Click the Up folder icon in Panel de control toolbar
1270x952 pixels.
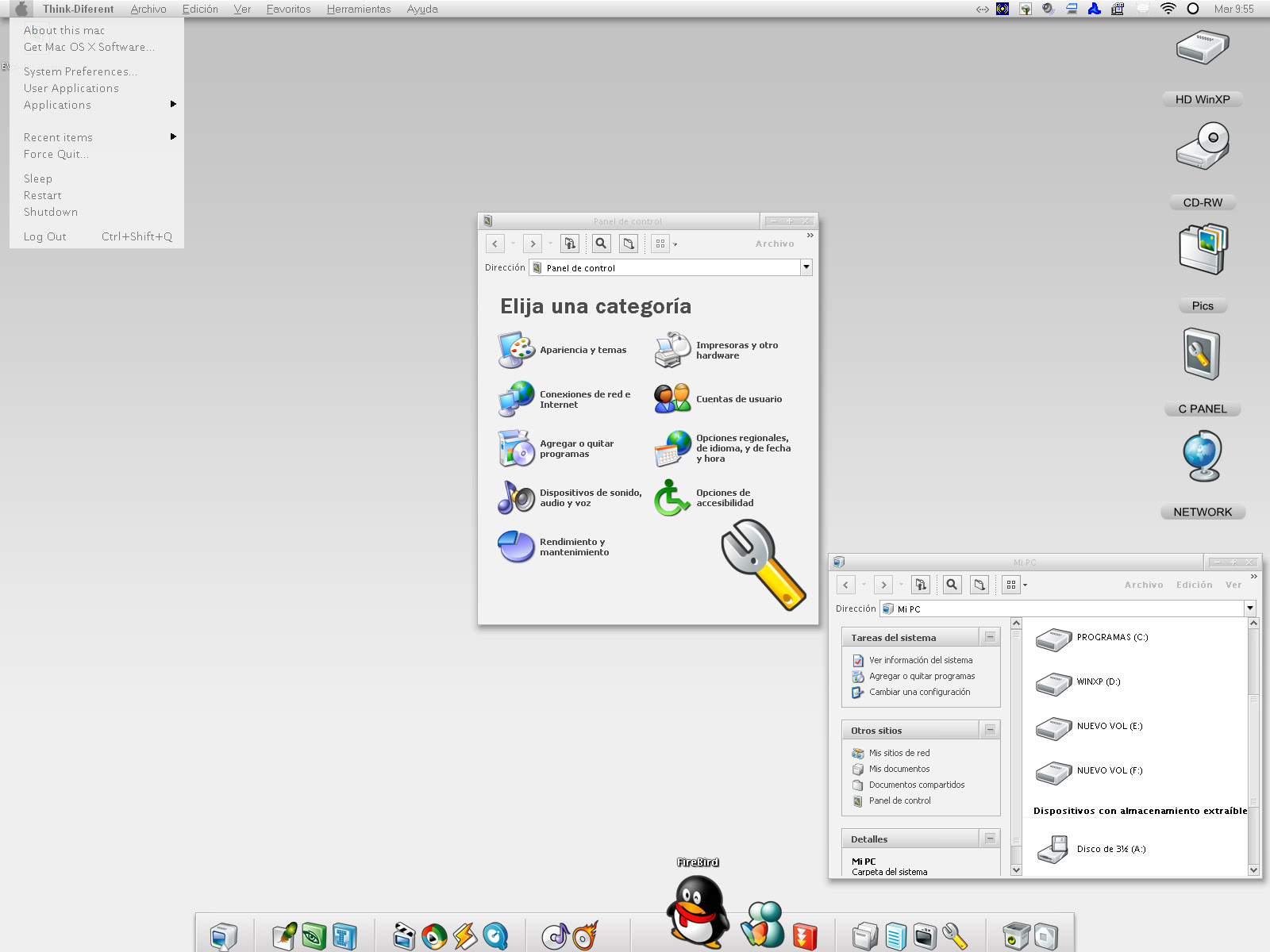(570, 244)
